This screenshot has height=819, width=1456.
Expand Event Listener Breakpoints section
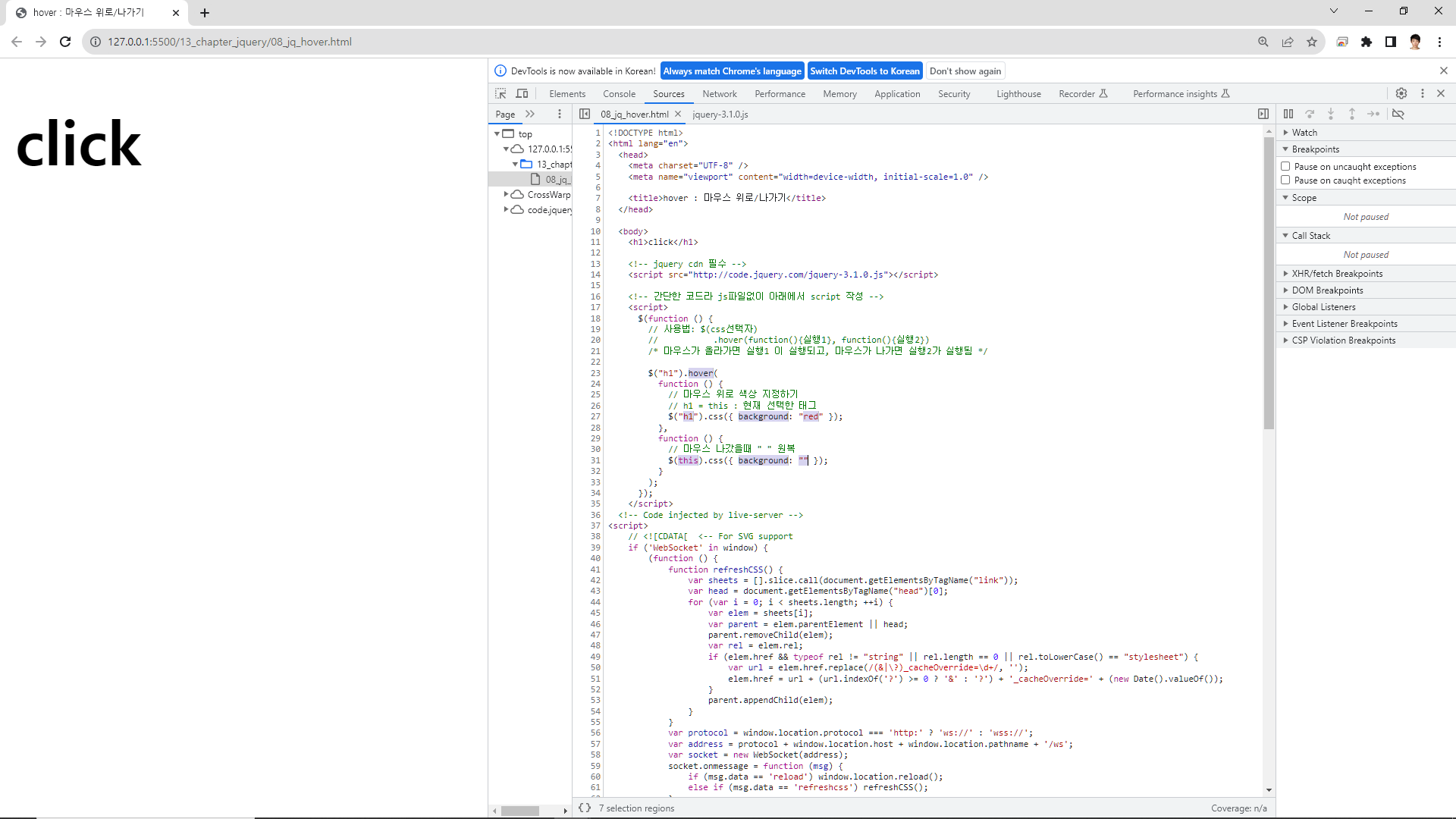tap(1344, 323)
